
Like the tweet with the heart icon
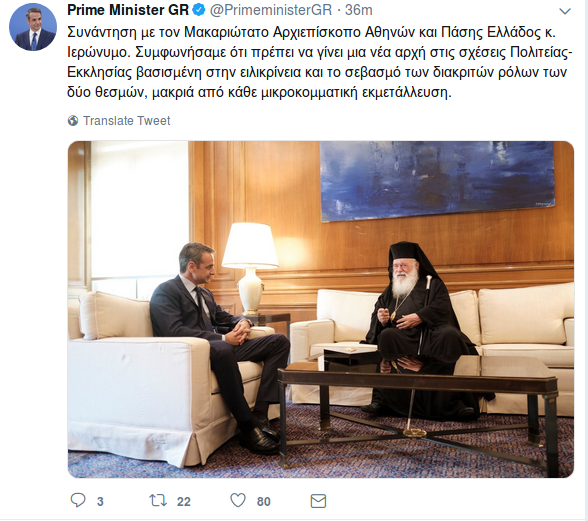pyautogui.click(x=238, y=500)
